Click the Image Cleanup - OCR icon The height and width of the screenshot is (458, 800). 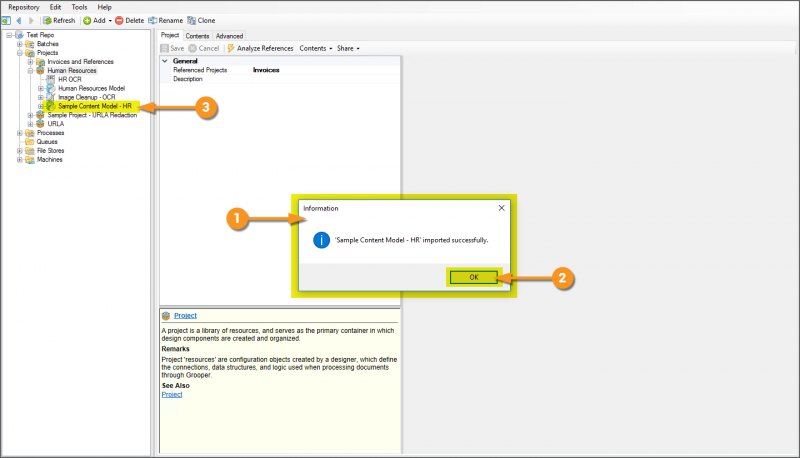pyautogui.click(x=51, y=97)
